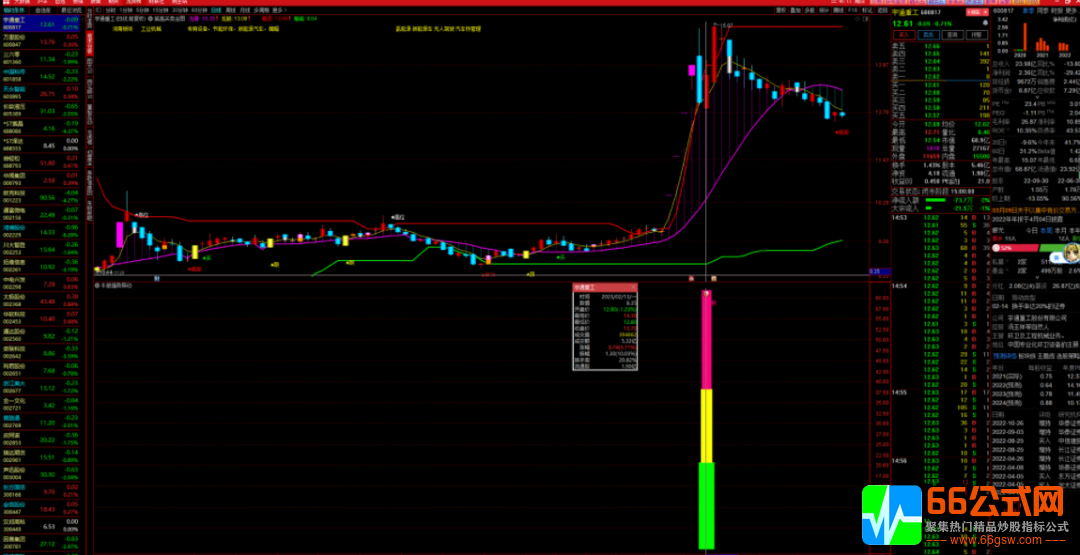Click the 工业机械 sector label
1080x555 pixels.
click(152, 29)
